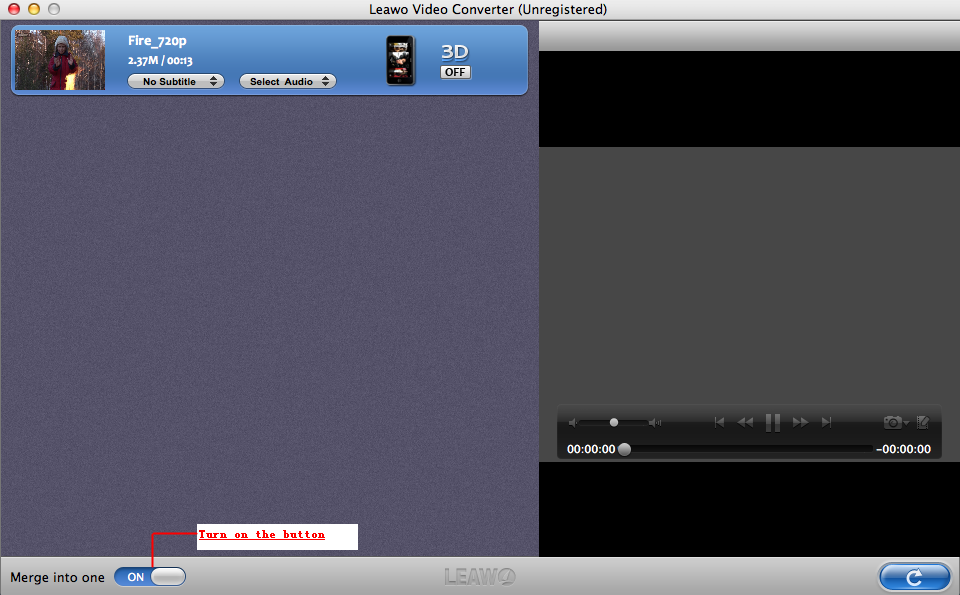Click the Fire_720p video thumbnail
960x595 pixels.
pos(60,60)
